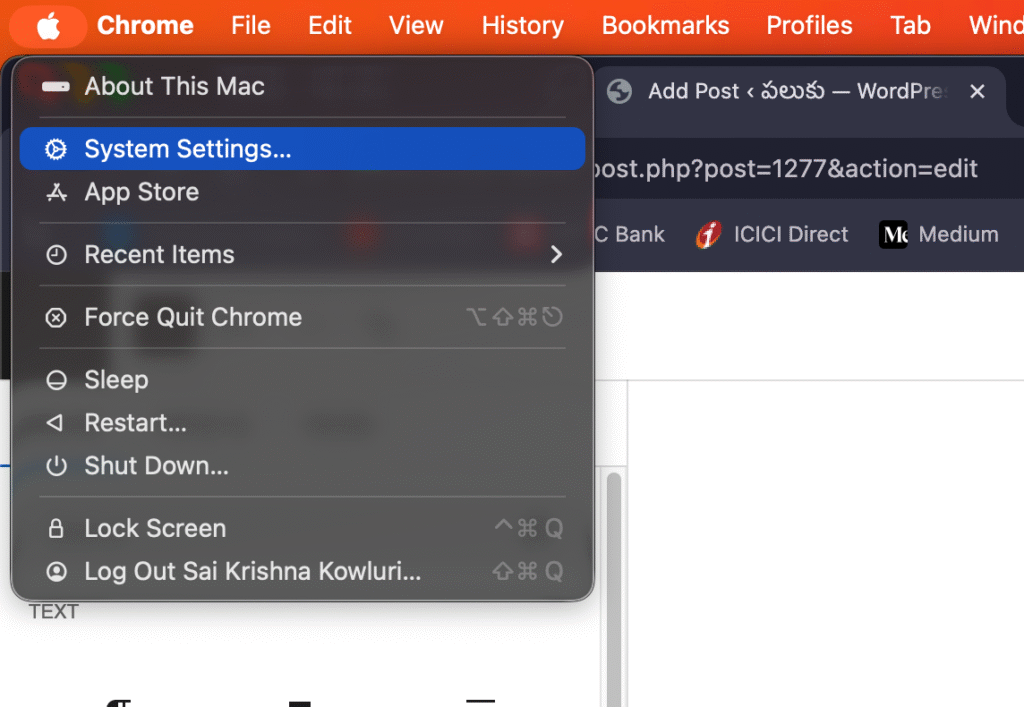Screen dimensions: 1024x707
Task: Select Lock Screen from the Apple menu
Action: click(x=302, y=528)
